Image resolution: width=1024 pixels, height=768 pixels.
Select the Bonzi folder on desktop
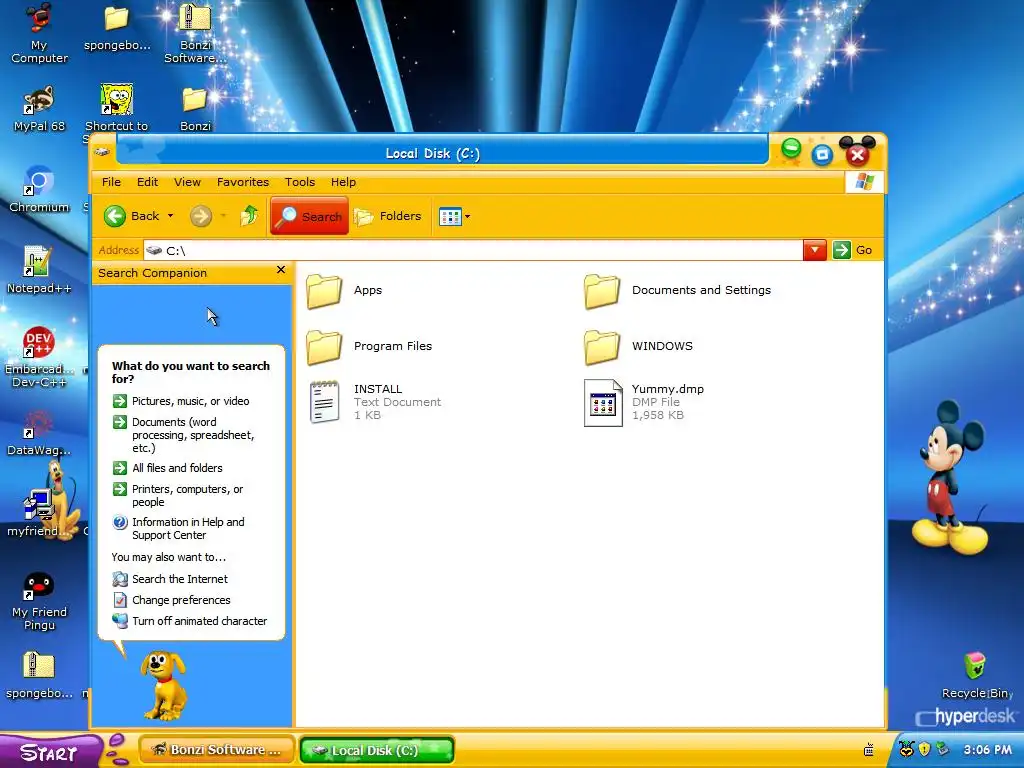pos(195,108)
